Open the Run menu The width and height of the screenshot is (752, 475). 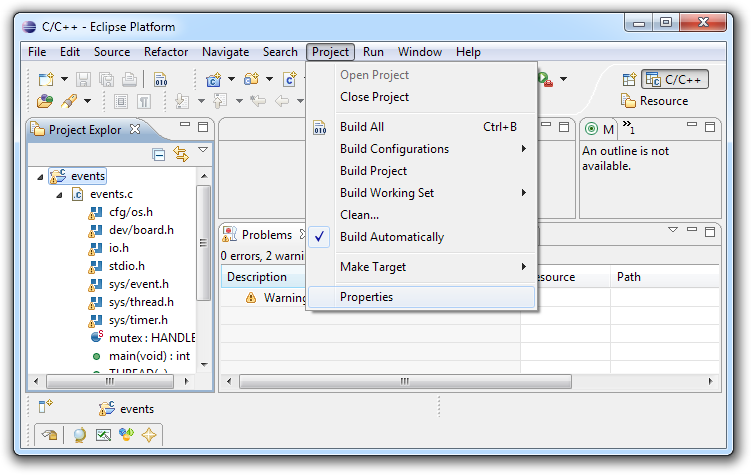(373, 52)
